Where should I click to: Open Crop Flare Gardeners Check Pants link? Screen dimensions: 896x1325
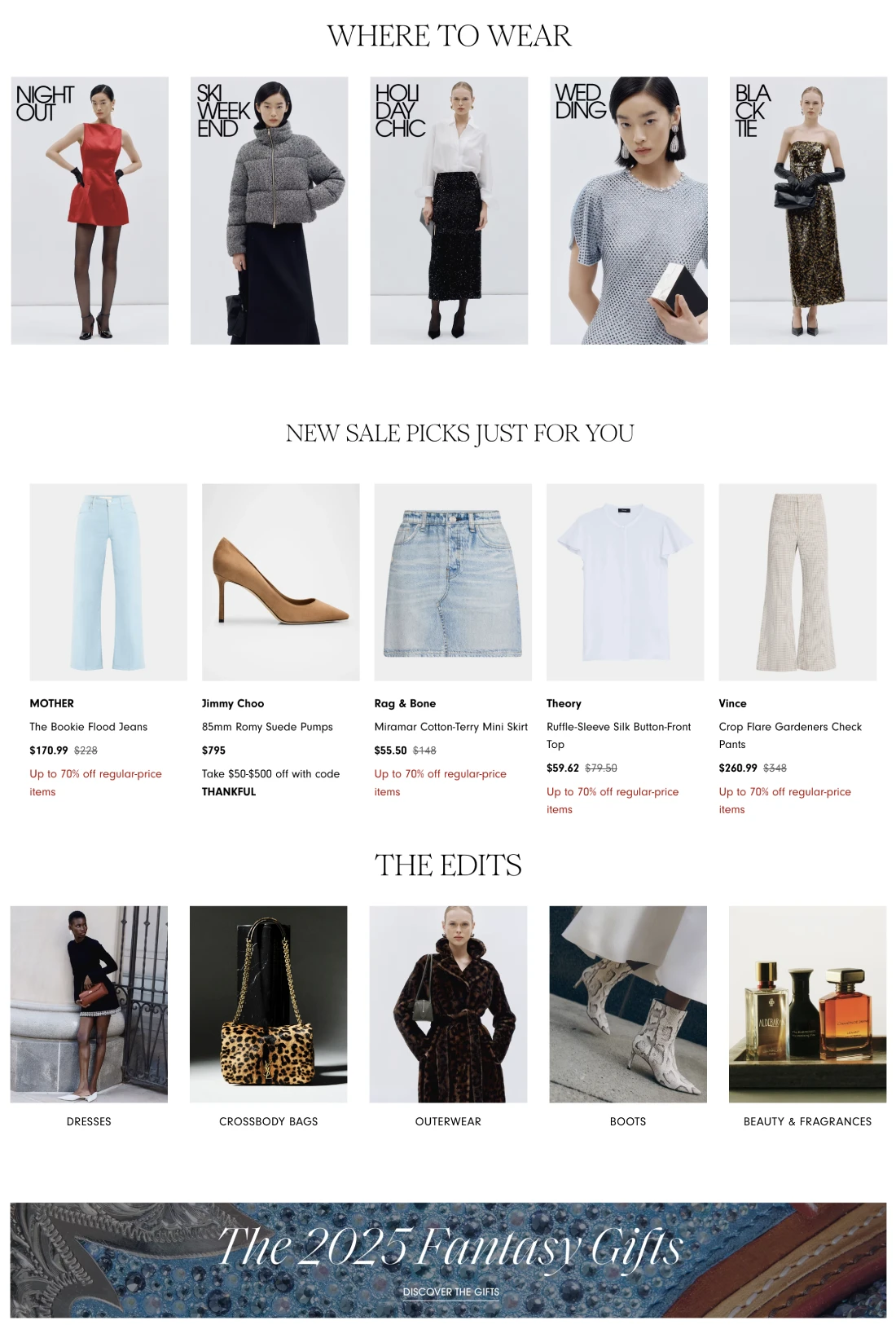[790, 735]
